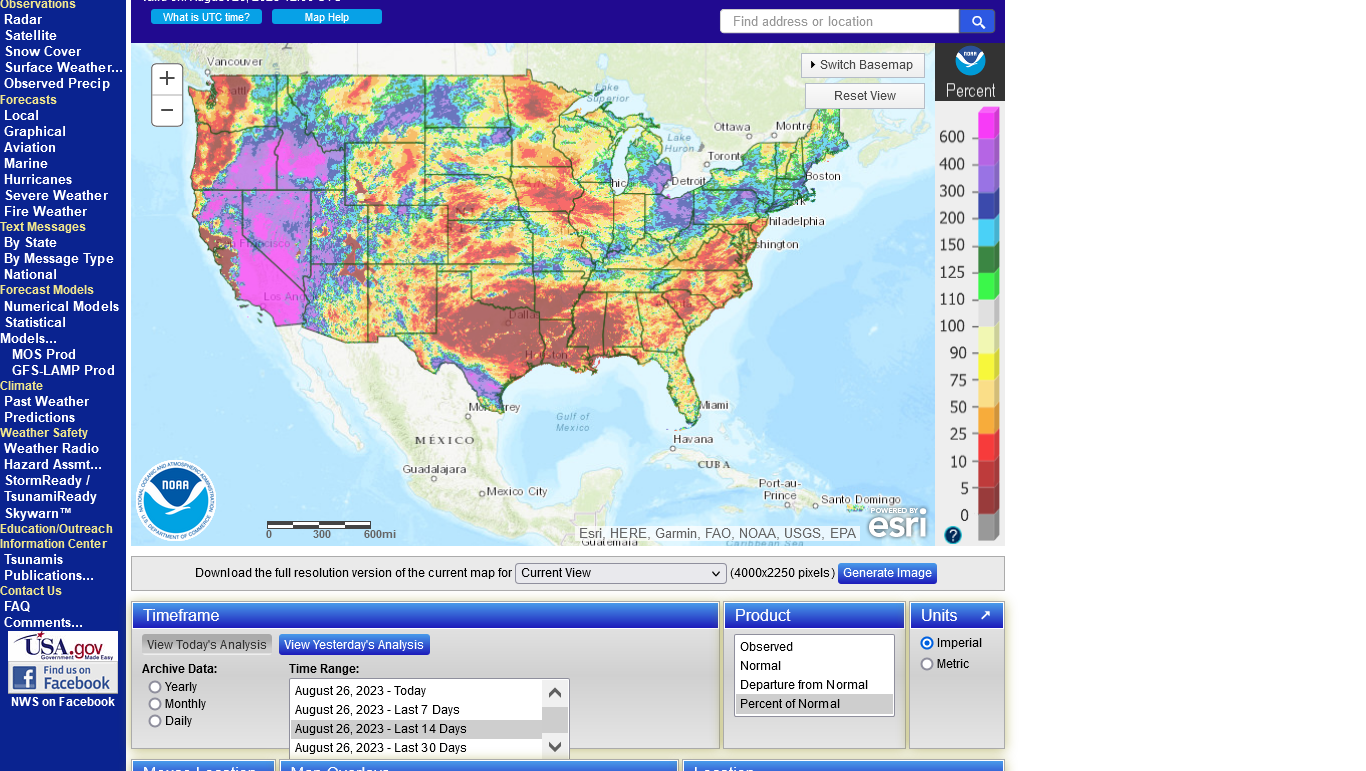Image resolution: width=1366 pixels, height=771 pixels.
Task: Zoom in on the precipitation map
Action: coord(167,79)
